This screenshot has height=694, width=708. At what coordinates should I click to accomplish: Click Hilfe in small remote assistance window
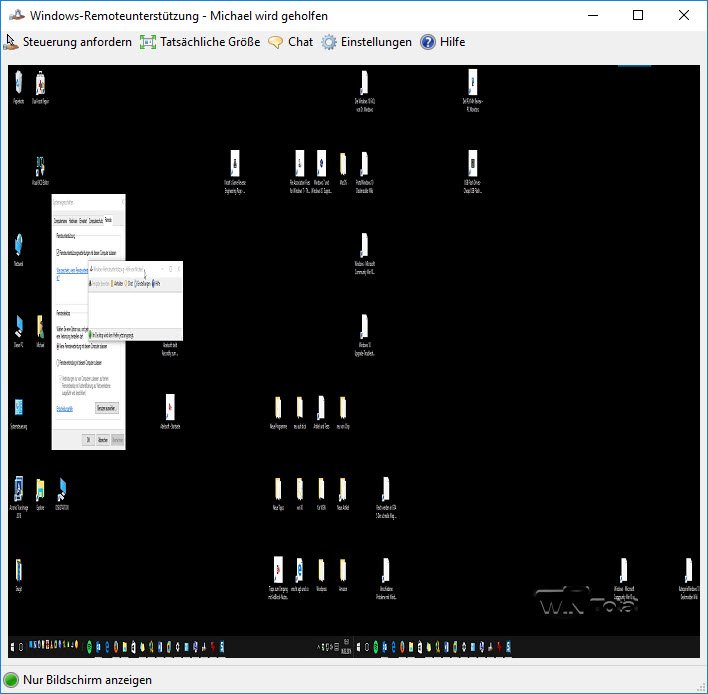tap(156, 284)
